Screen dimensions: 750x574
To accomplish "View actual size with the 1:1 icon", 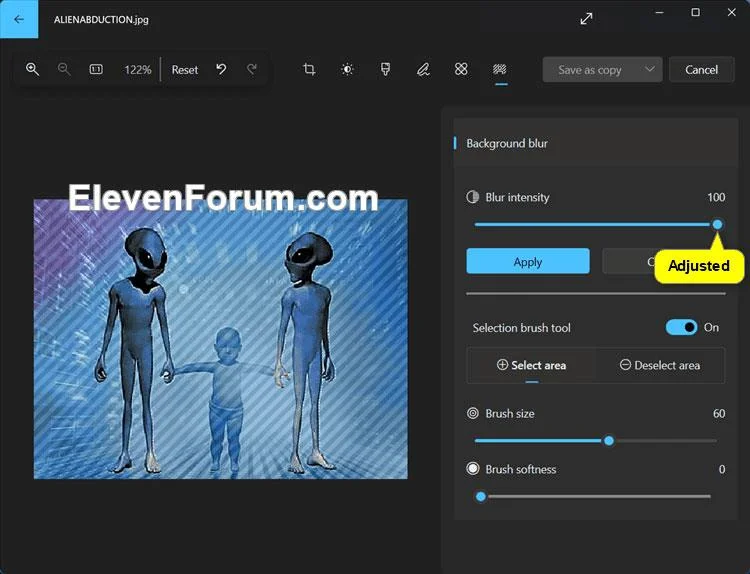I will (x=96, y=69).
